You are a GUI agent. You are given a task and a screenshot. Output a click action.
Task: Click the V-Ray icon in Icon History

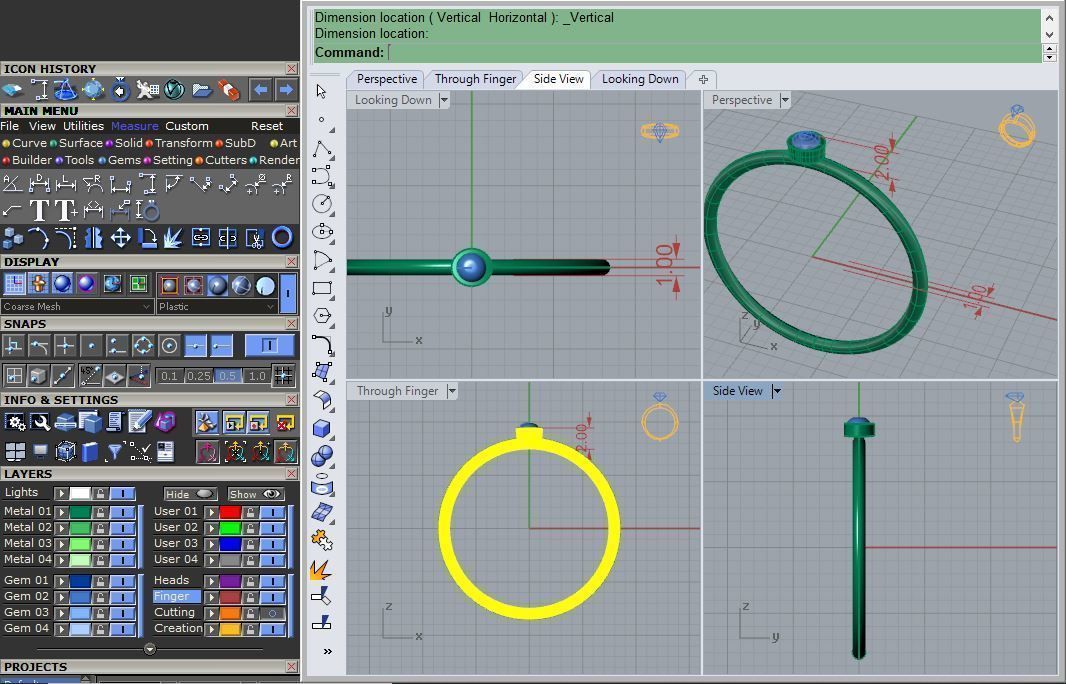(x=175, y=89)
